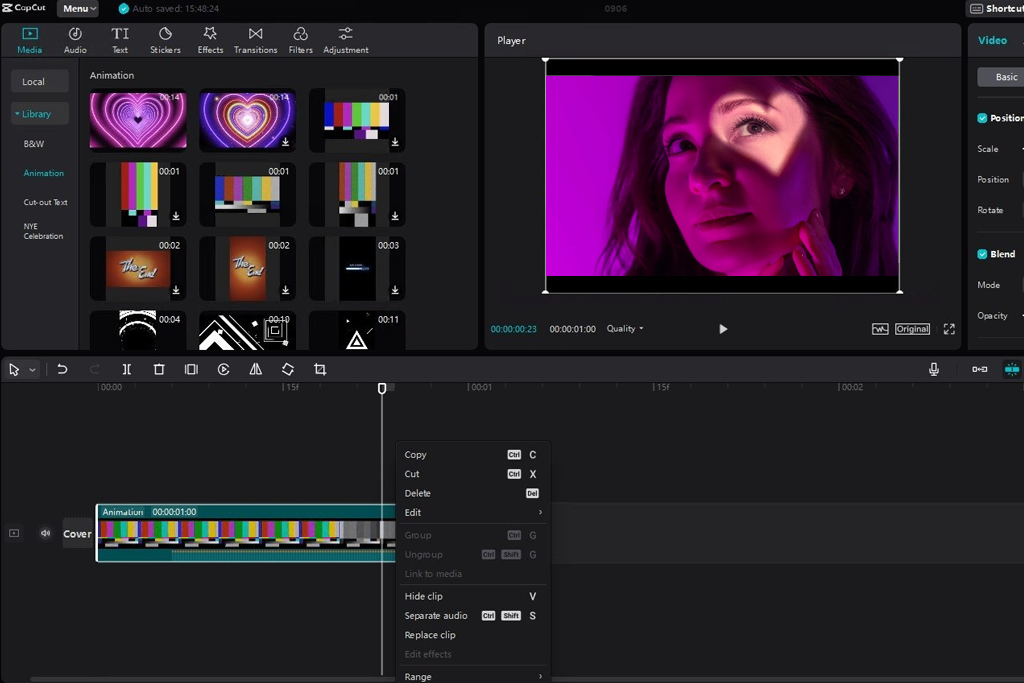Expand the Edit submenu

[473, 513]
